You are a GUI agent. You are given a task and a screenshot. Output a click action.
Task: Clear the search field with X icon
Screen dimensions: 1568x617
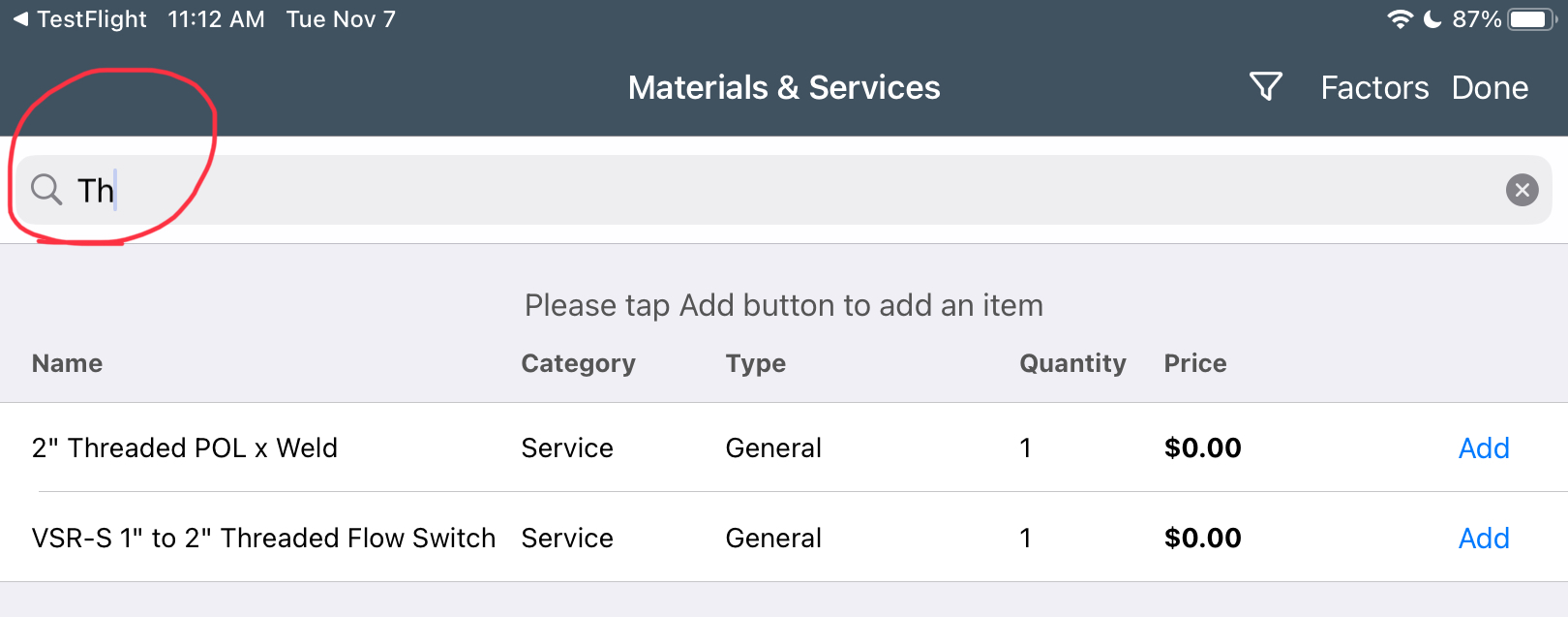tap(1522, 190)
